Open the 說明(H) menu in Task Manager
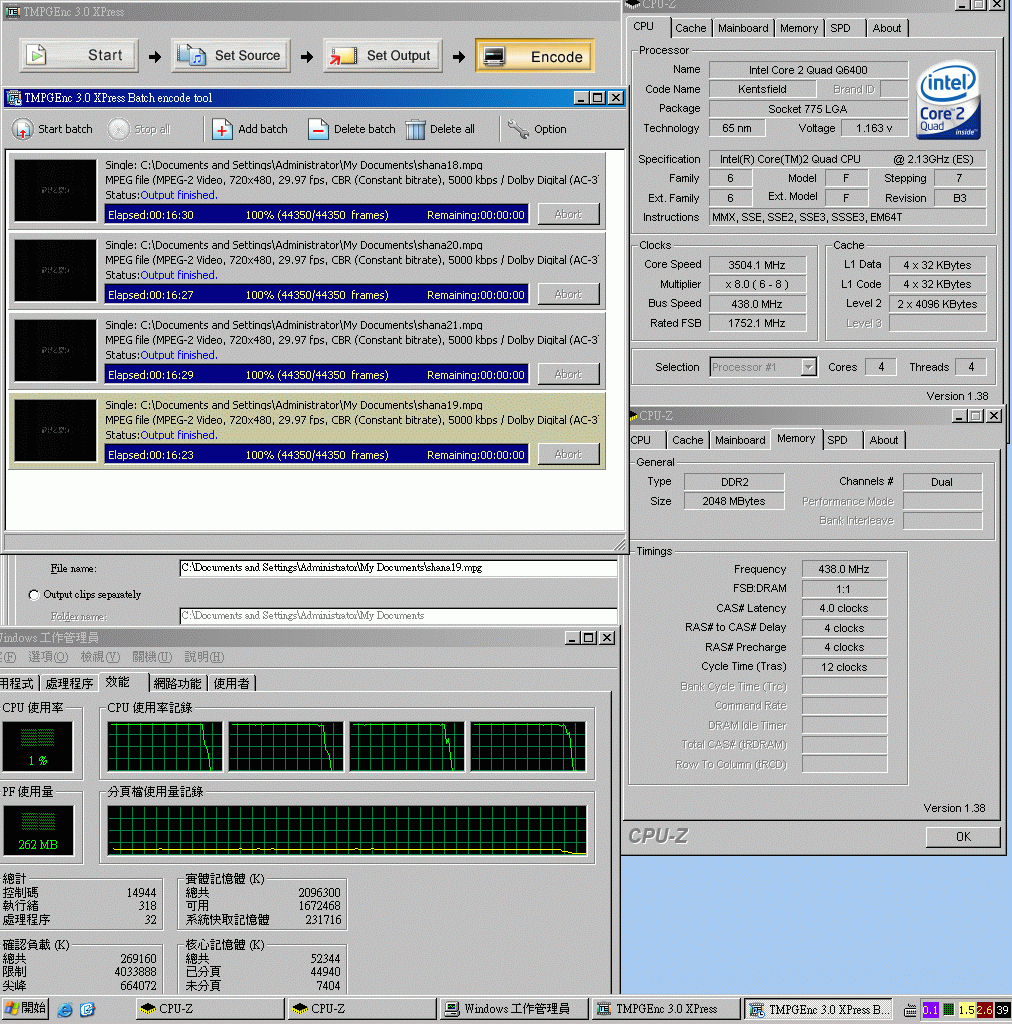1012x1024 pixels. click(x=204, y=657)
